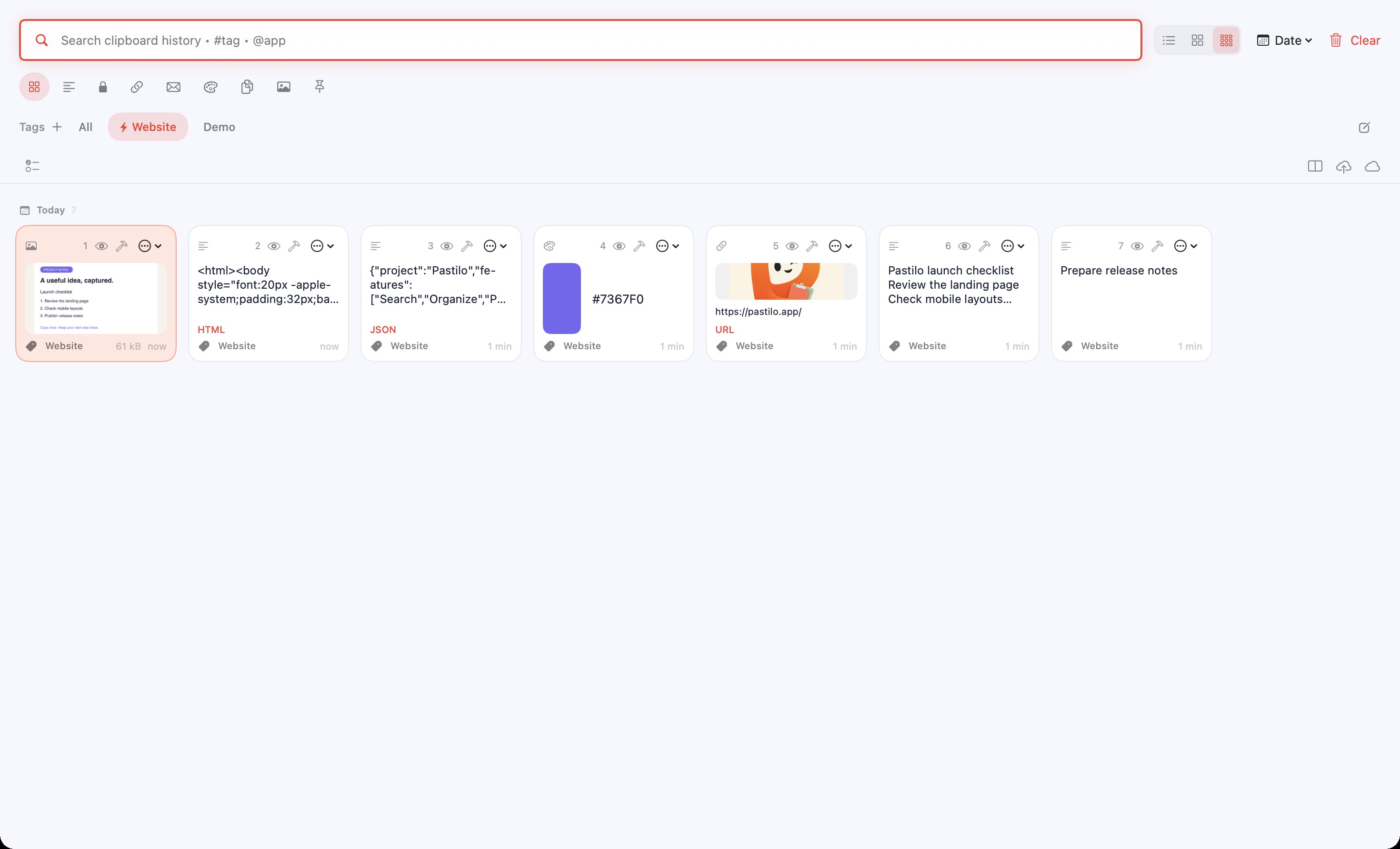1400x849 pixels.
Task: Switch to compact grid view
Action: click(1226, 40)
